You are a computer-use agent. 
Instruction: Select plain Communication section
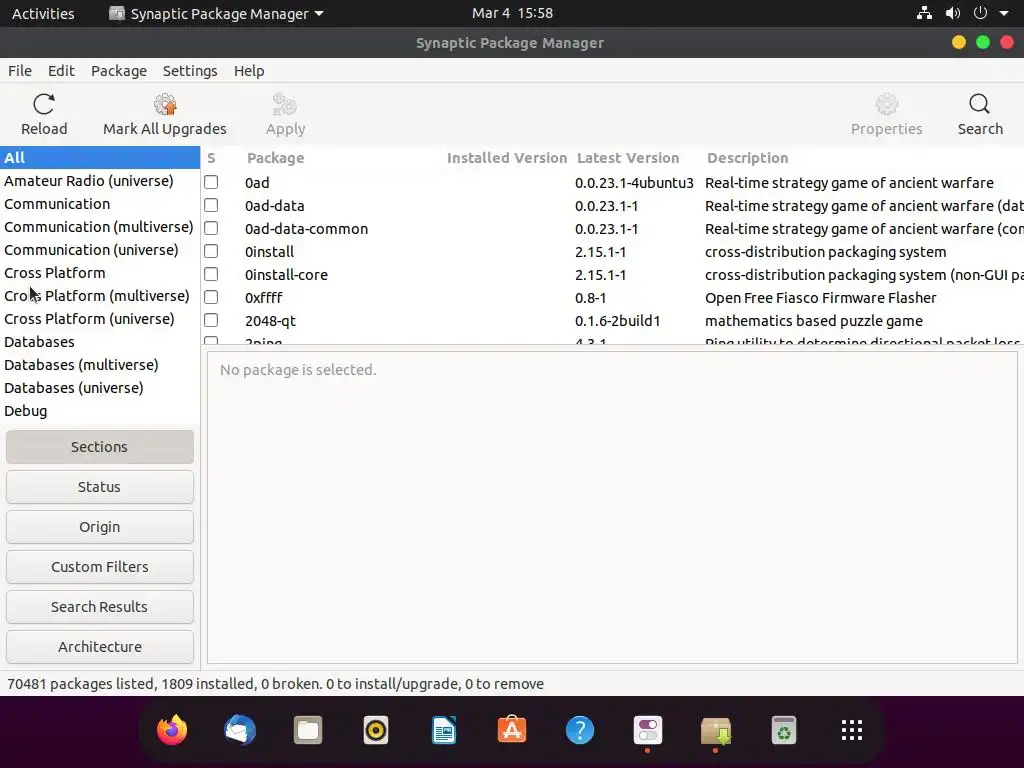100,204
